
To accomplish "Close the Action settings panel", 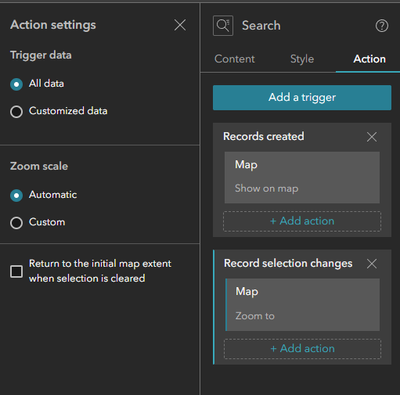I will [x=180, y=25].
